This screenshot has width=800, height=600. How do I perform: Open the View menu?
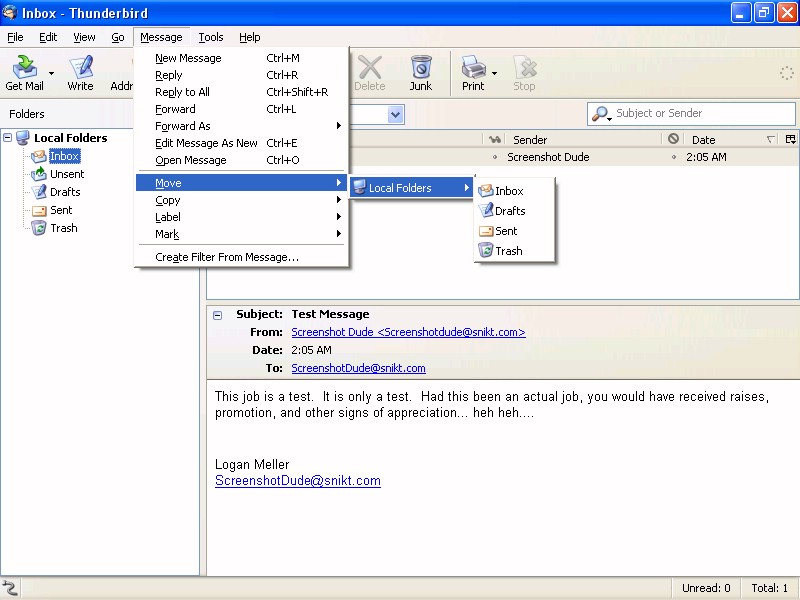(x=84, y=37)
